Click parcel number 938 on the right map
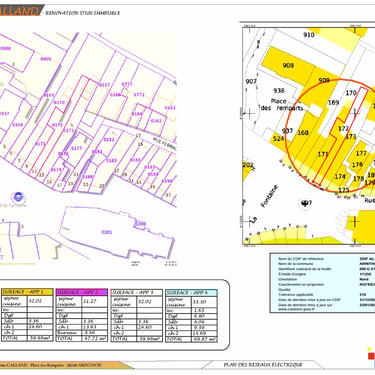 point(279,91)
